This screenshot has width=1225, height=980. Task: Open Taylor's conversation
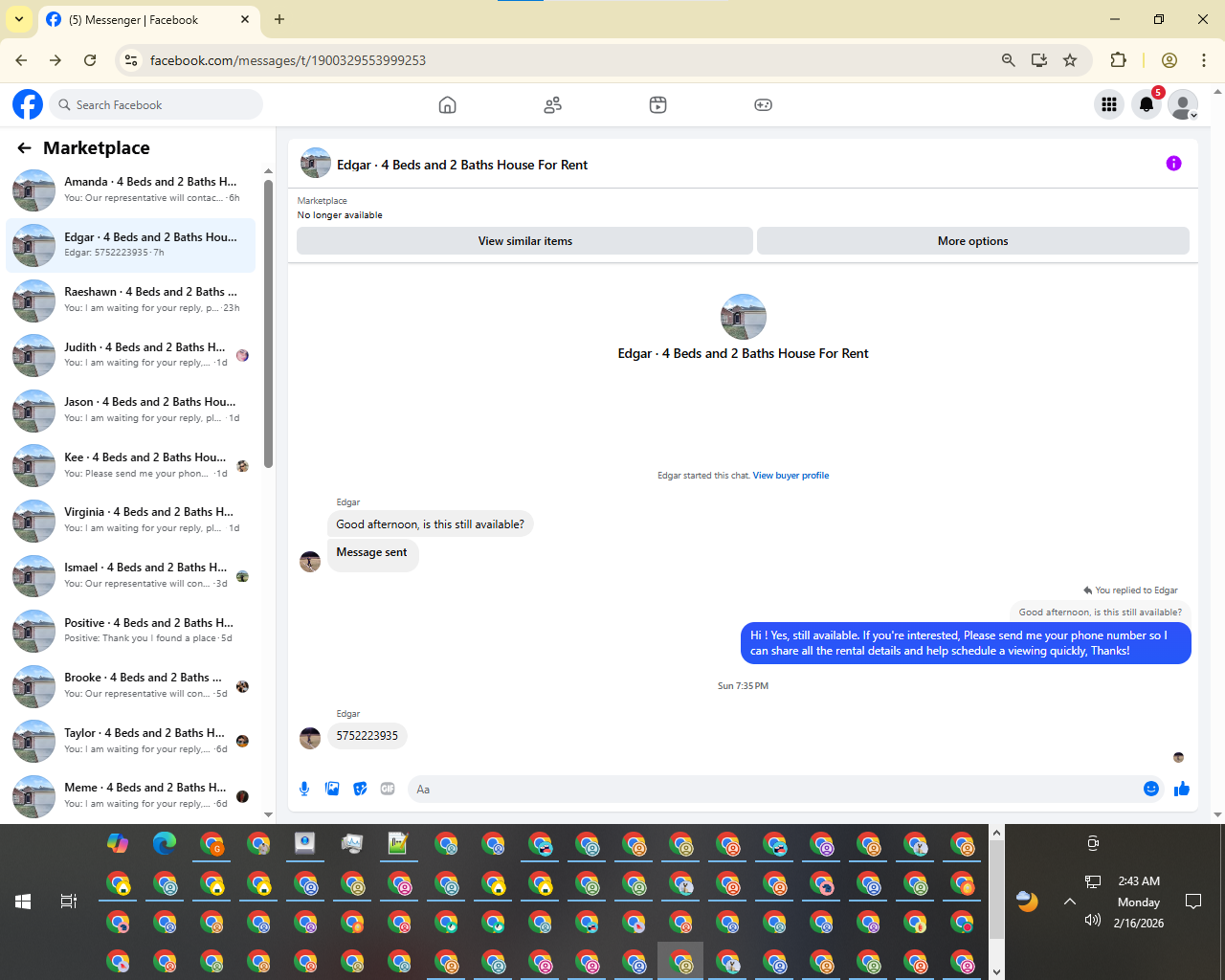131,741
